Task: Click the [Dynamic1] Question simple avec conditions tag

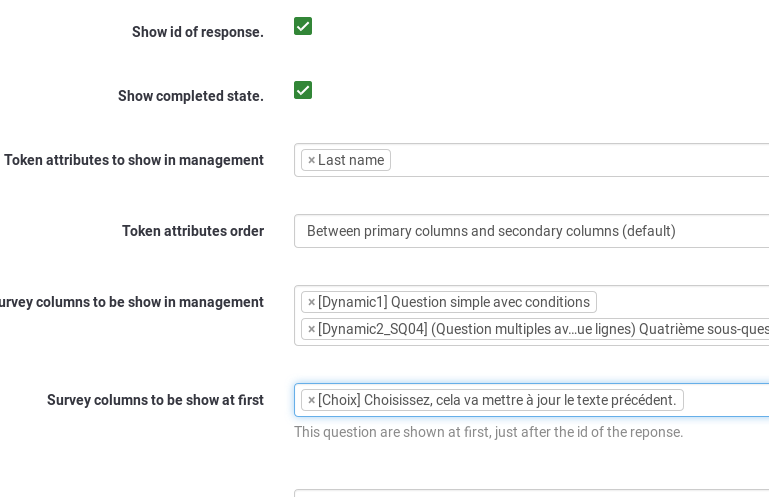Action: pos(454,302)
